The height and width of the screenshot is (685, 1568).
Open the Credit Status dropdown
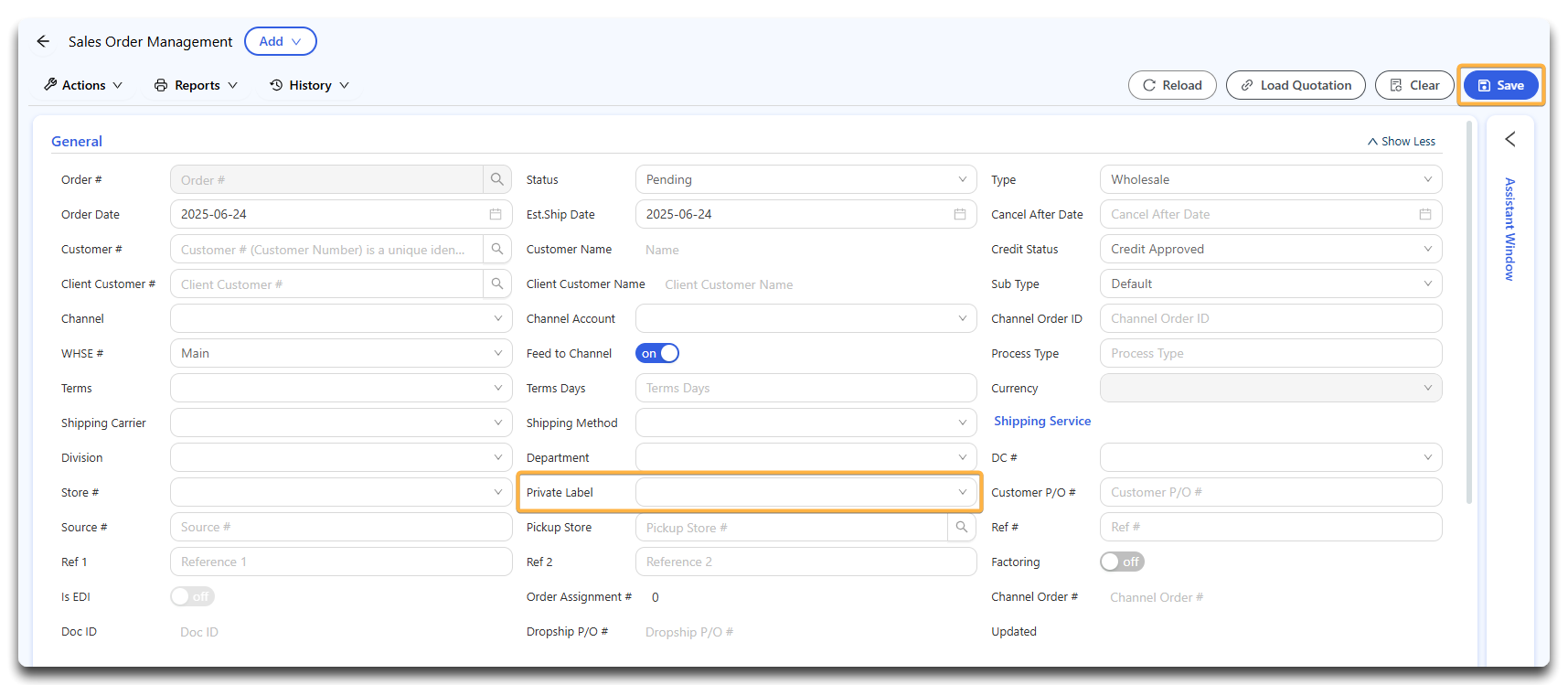[1271, 249]
